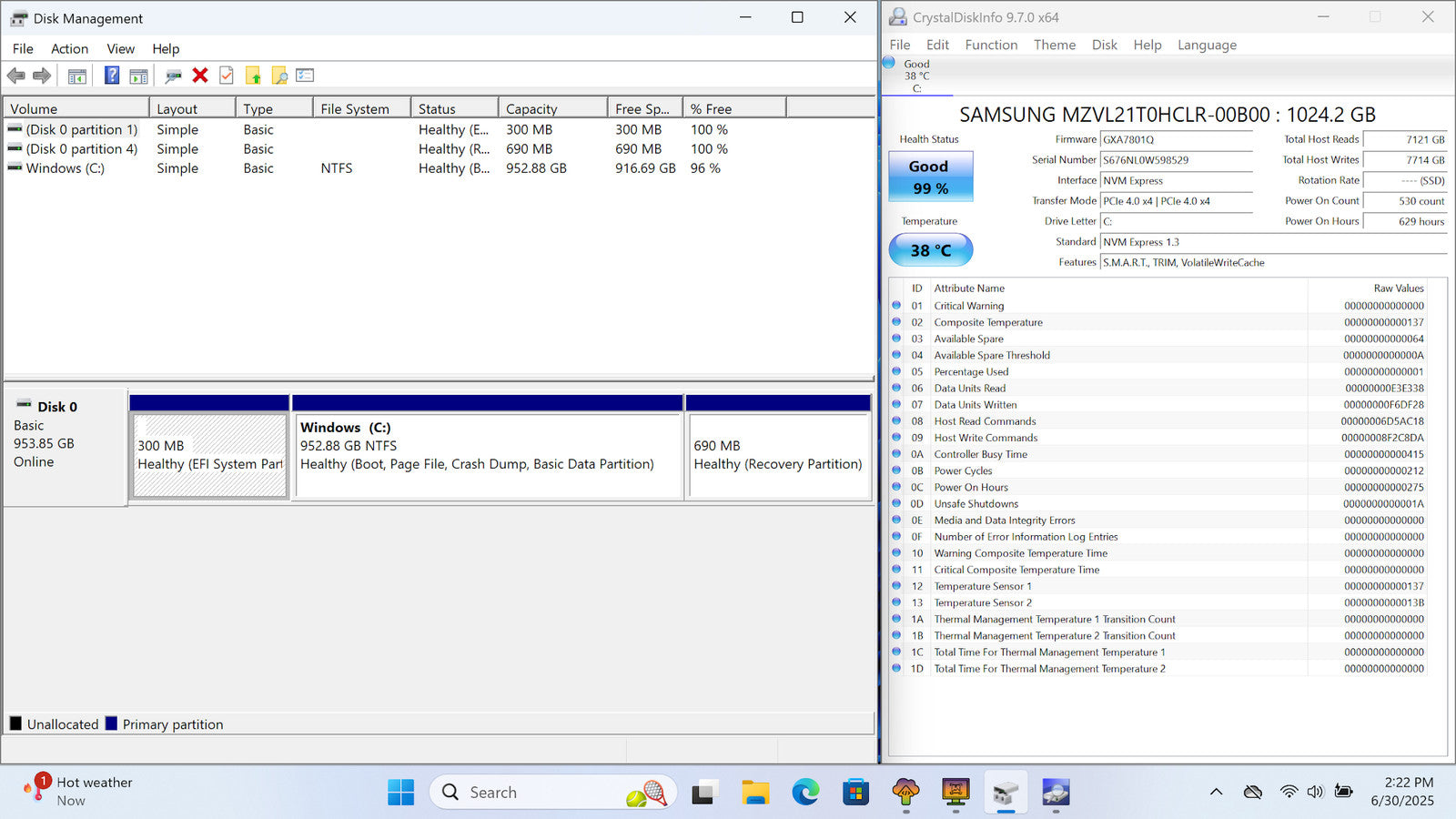The width and height of the screenshot is (1456, 819).
Task: Click the Show/Hide Console Tree toolbar icon
Action: [77, 76]
